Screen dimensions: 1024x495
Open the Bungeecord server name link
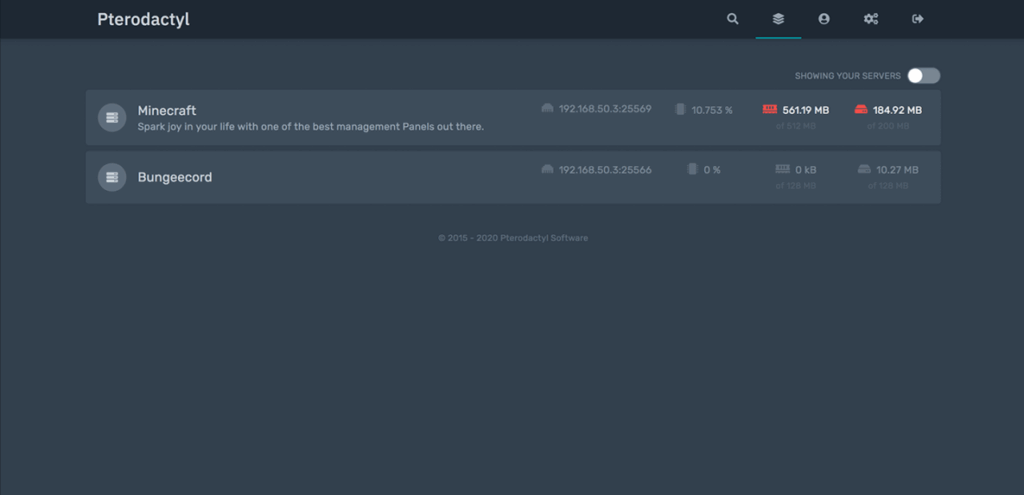coord(175,177)
